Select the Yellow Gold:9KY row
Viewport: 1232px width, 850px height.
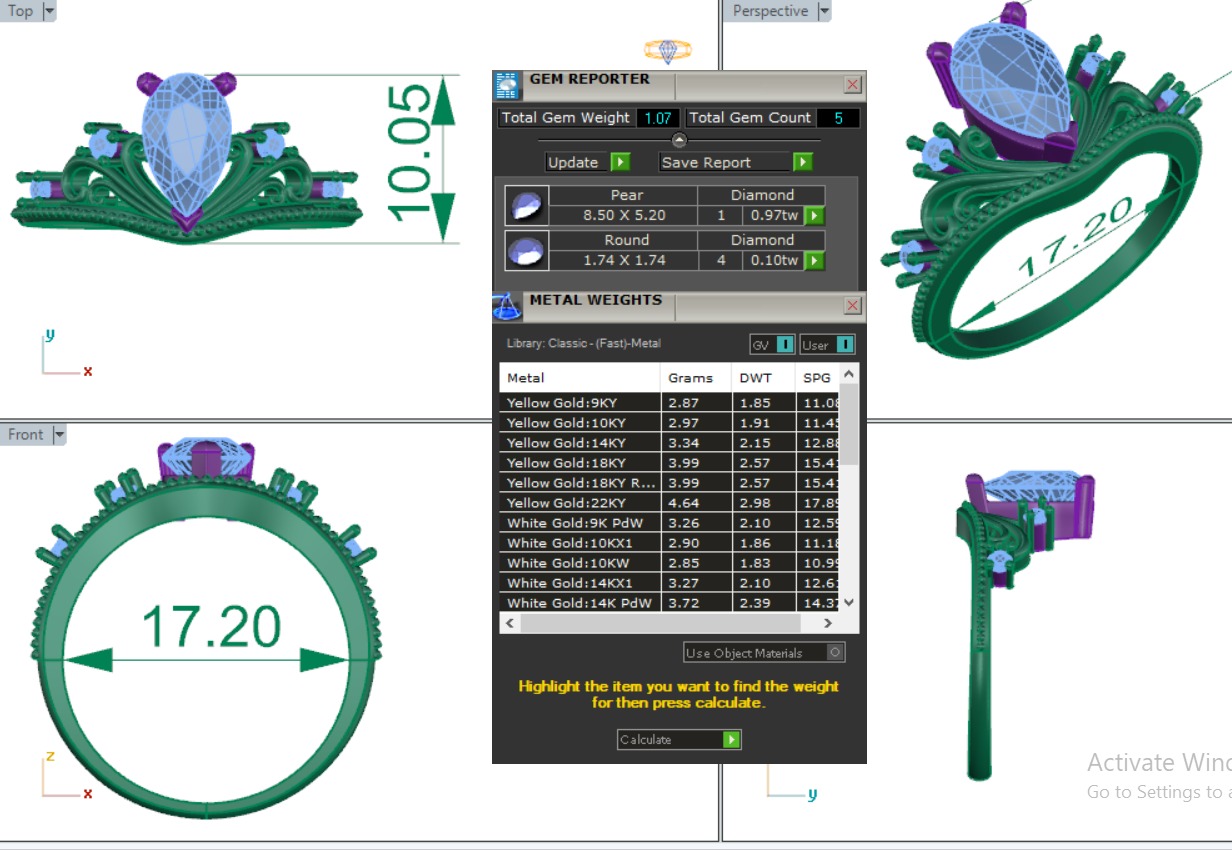(670, 403)
